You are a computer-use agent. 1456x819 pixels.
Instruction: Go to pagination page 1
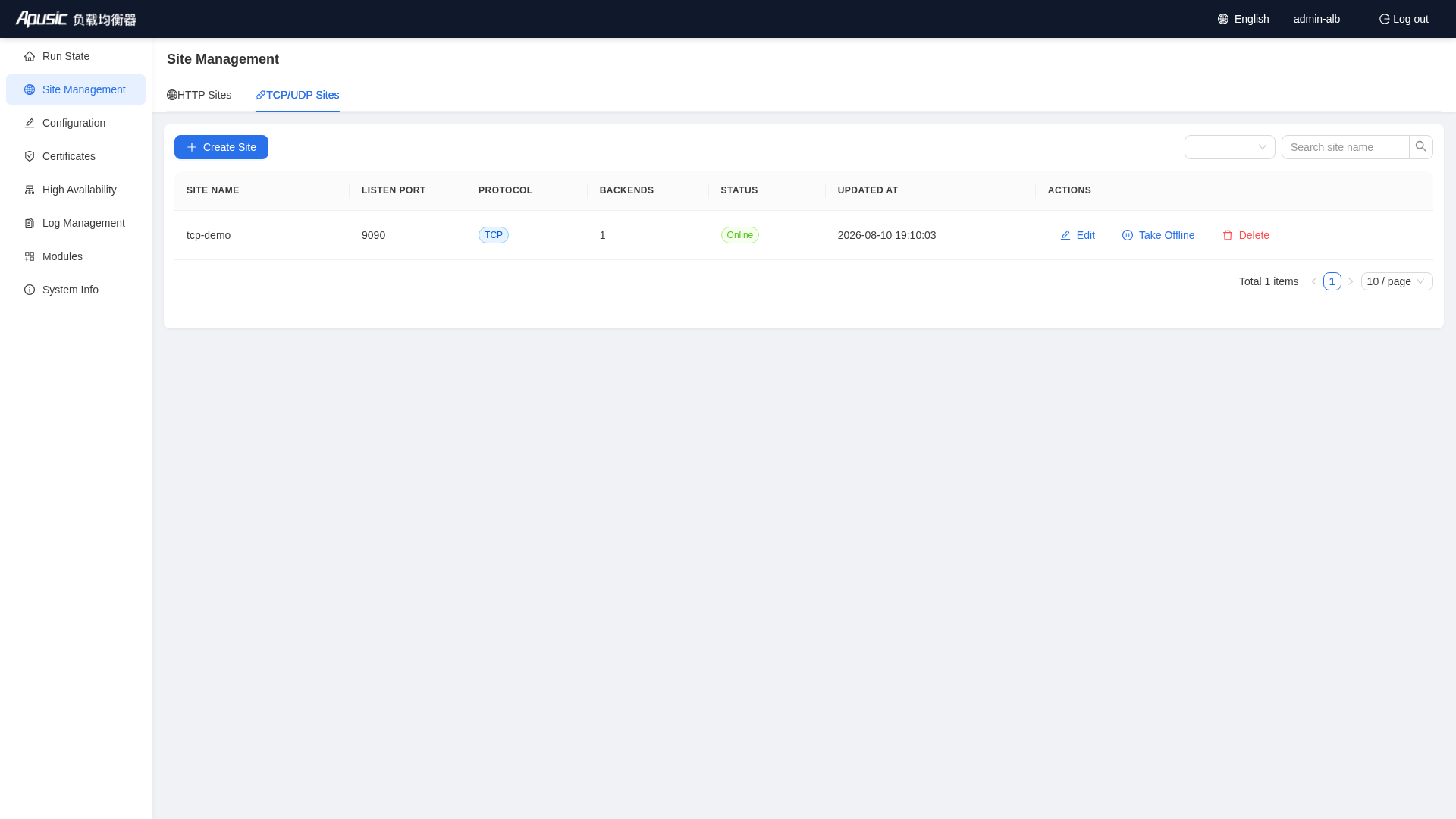(x=1332, y=281)
